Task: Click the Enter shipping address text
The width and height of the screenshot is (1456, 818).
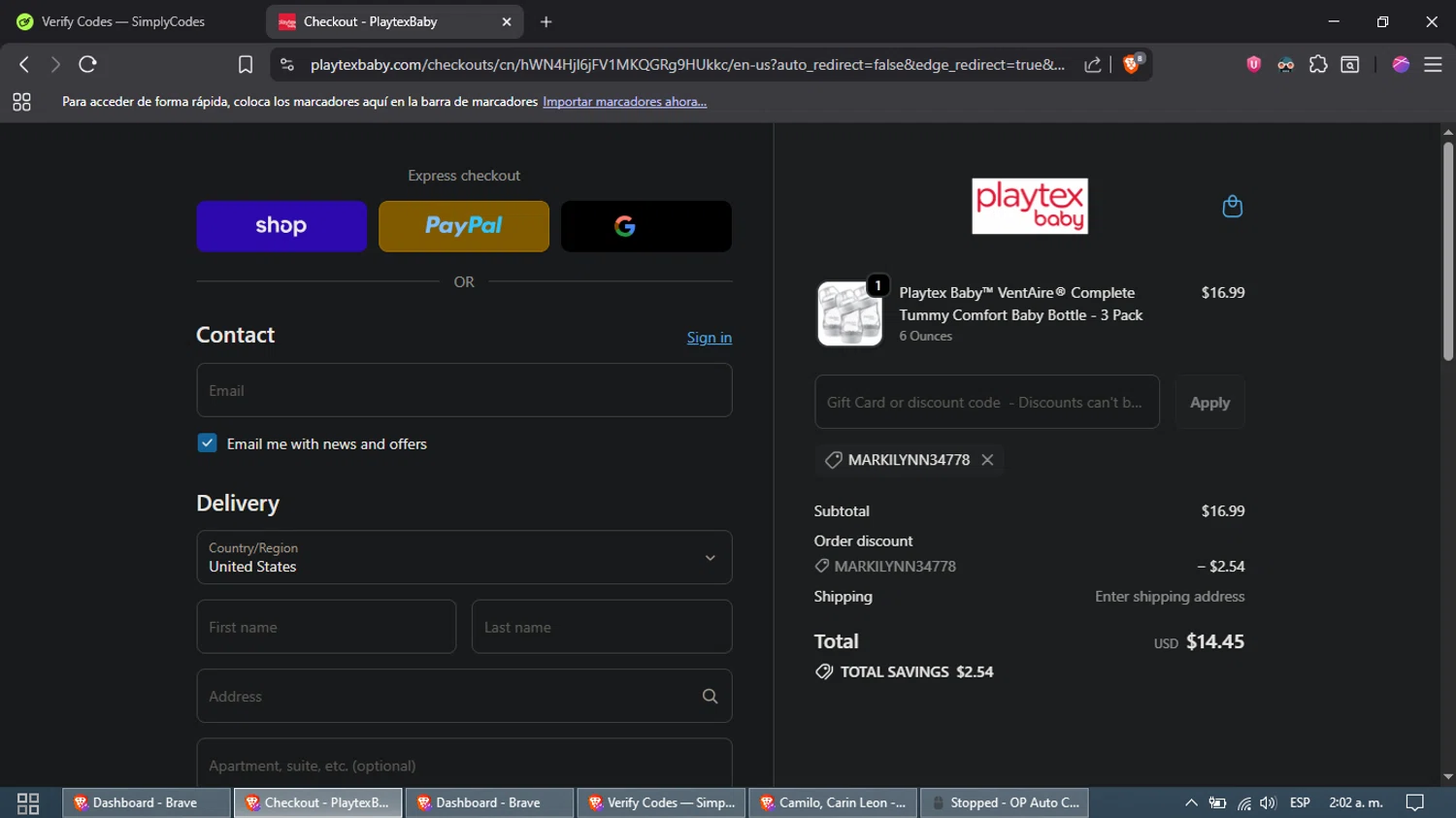Action: click(1170, 597)
